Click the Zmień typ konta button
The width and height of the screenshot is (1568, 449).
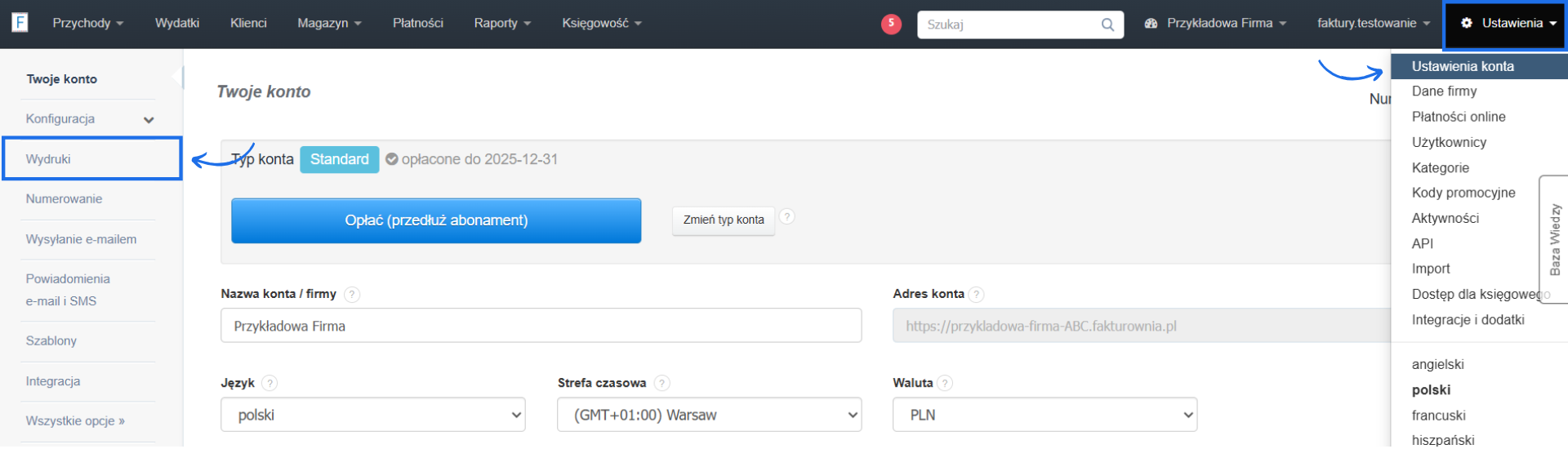click(x=724, y=220)
